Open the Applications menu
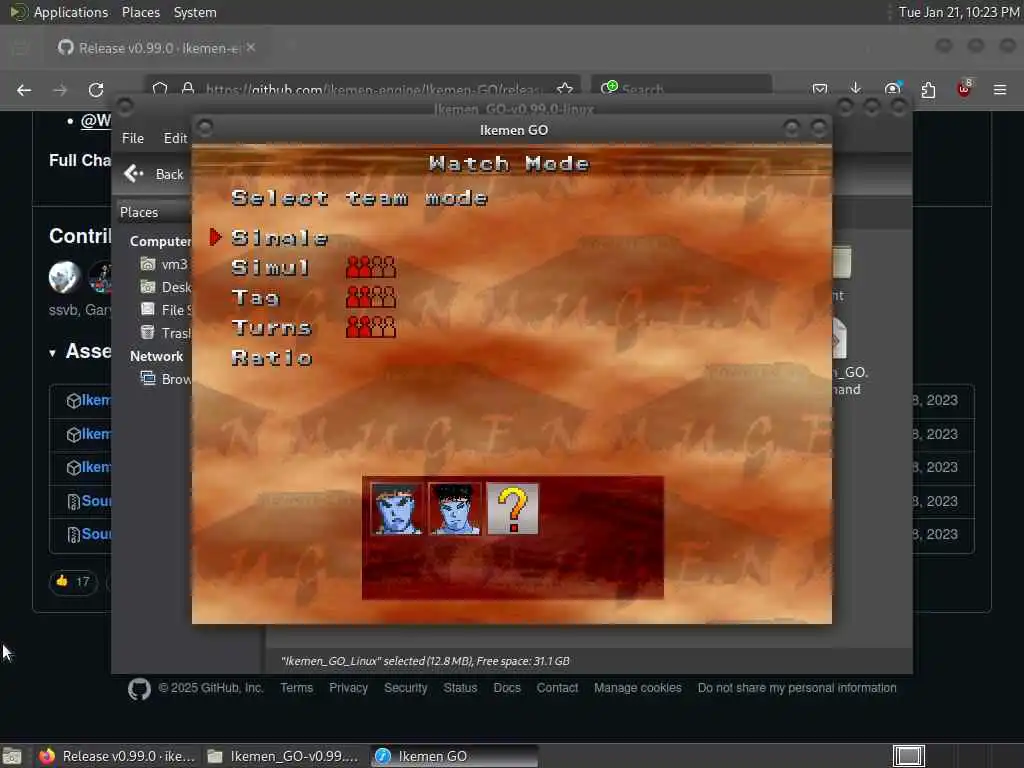This screenshot has width=1024, height=768. click(71, 12)
